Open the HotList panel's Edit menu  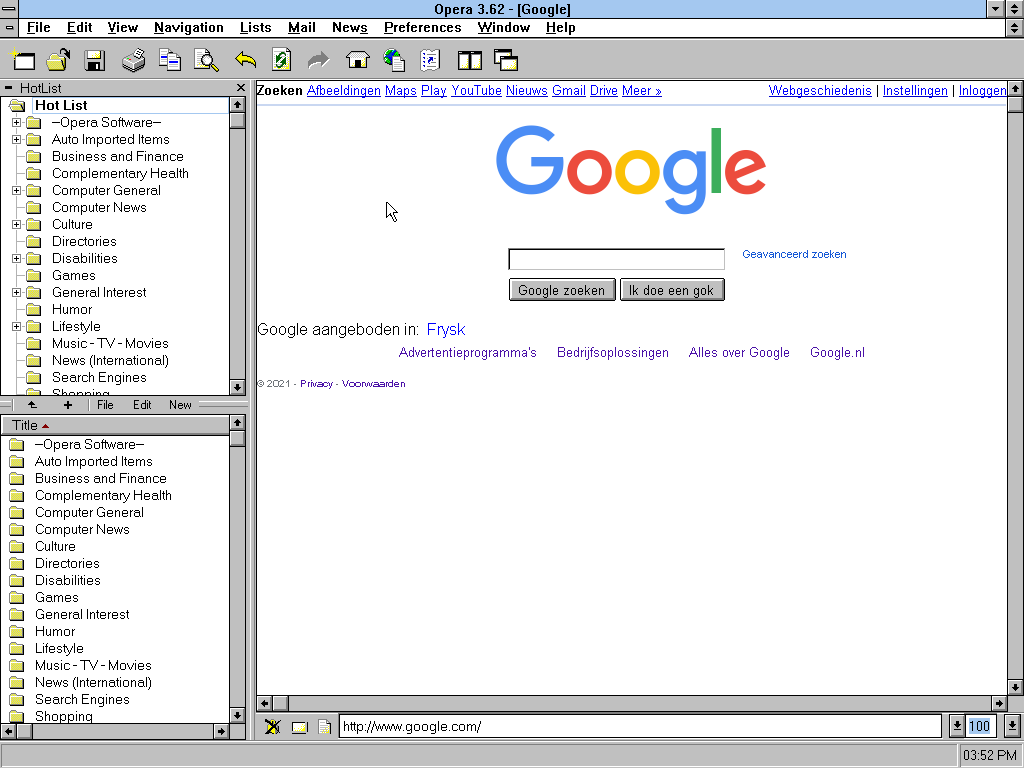142,405
